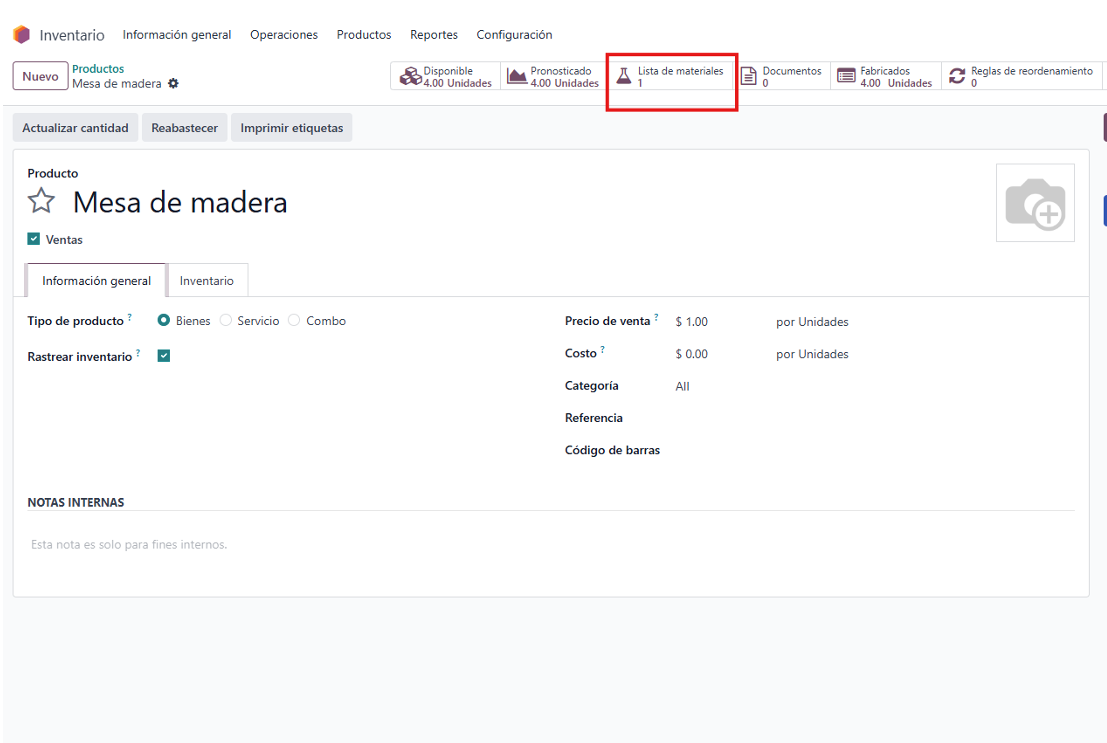1107x743 pixels.
Task: Click the Inventario app logo icon
Action: (22, 34)
